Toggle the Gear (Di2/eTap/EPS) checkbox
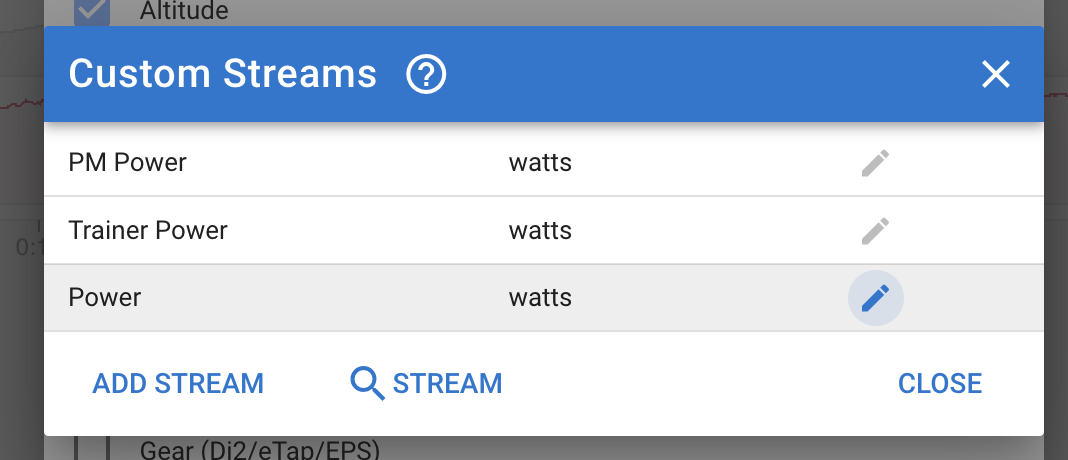The width and height of the screenshot is (1068, 460). [x=92, y=447]
